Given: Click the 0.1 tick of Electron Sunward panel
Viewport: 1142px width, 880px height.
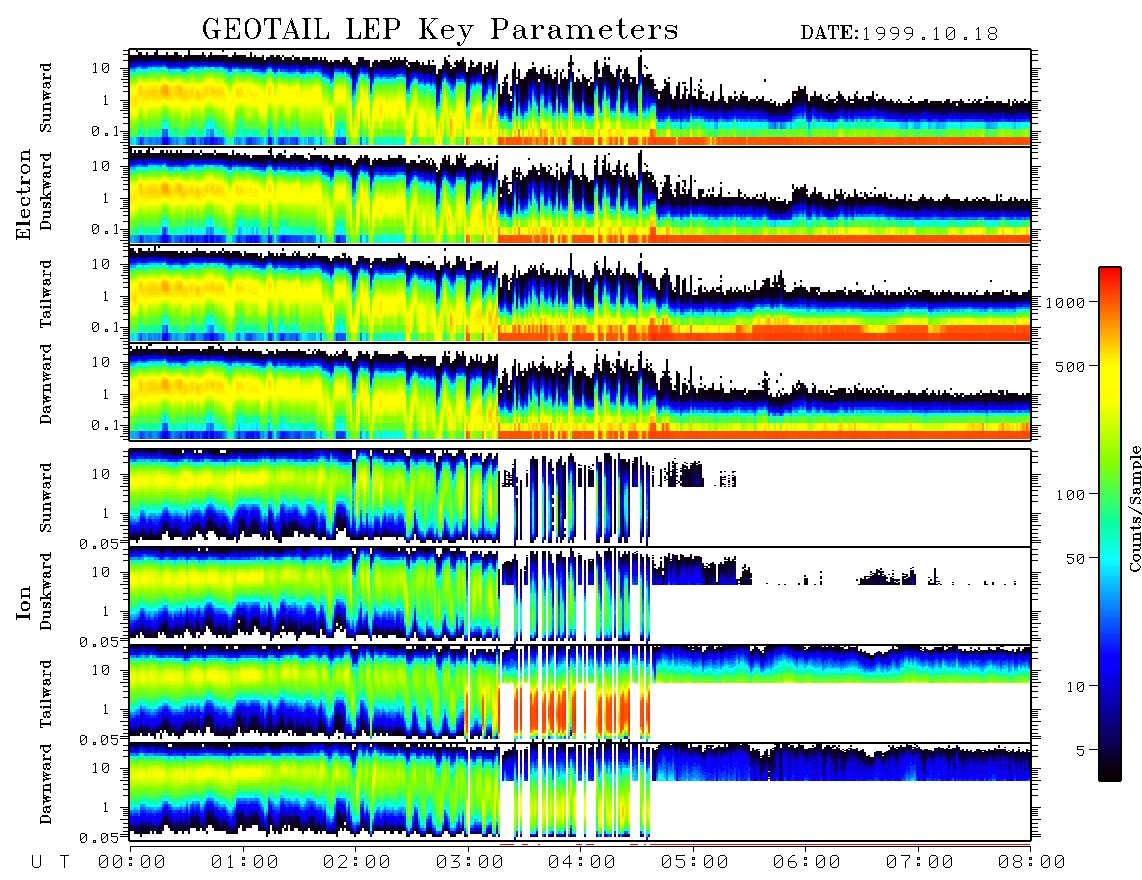Looking at the screenshot, I should [x=105, y=131].
